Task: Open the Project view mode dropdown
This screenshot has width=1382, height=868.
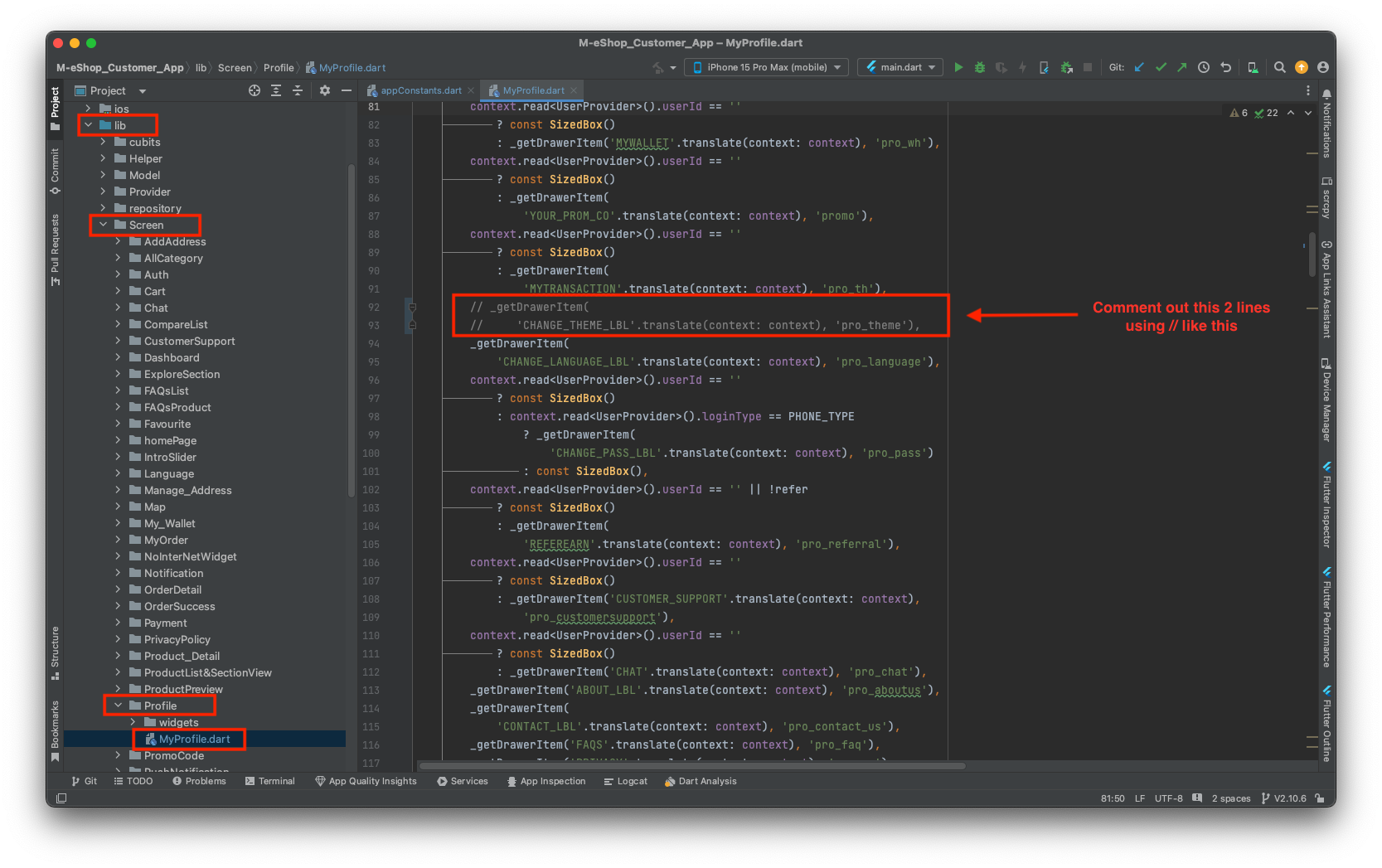Action: tap(110, 90)
